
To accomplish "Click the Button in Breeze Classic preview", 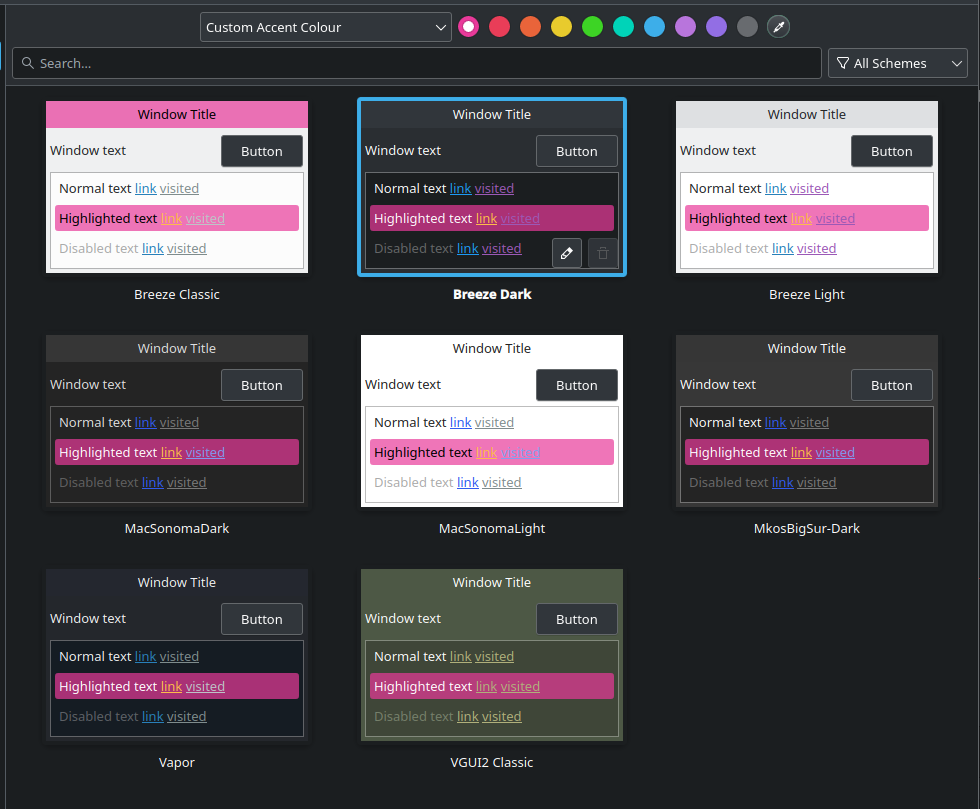I will pos(262,151).
